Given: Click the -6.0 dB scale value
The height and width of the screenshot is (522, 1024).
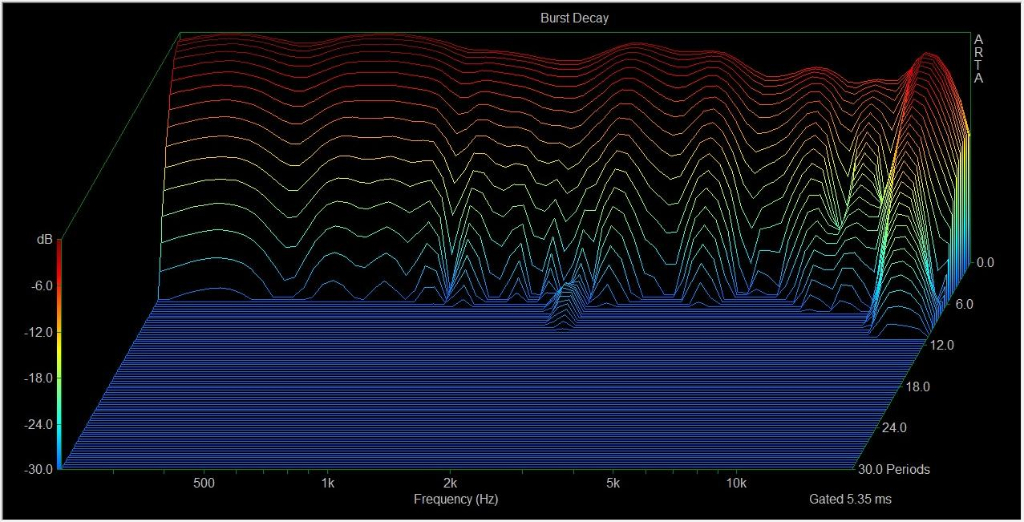Looking at the screenshot, I should coord(40,286).
